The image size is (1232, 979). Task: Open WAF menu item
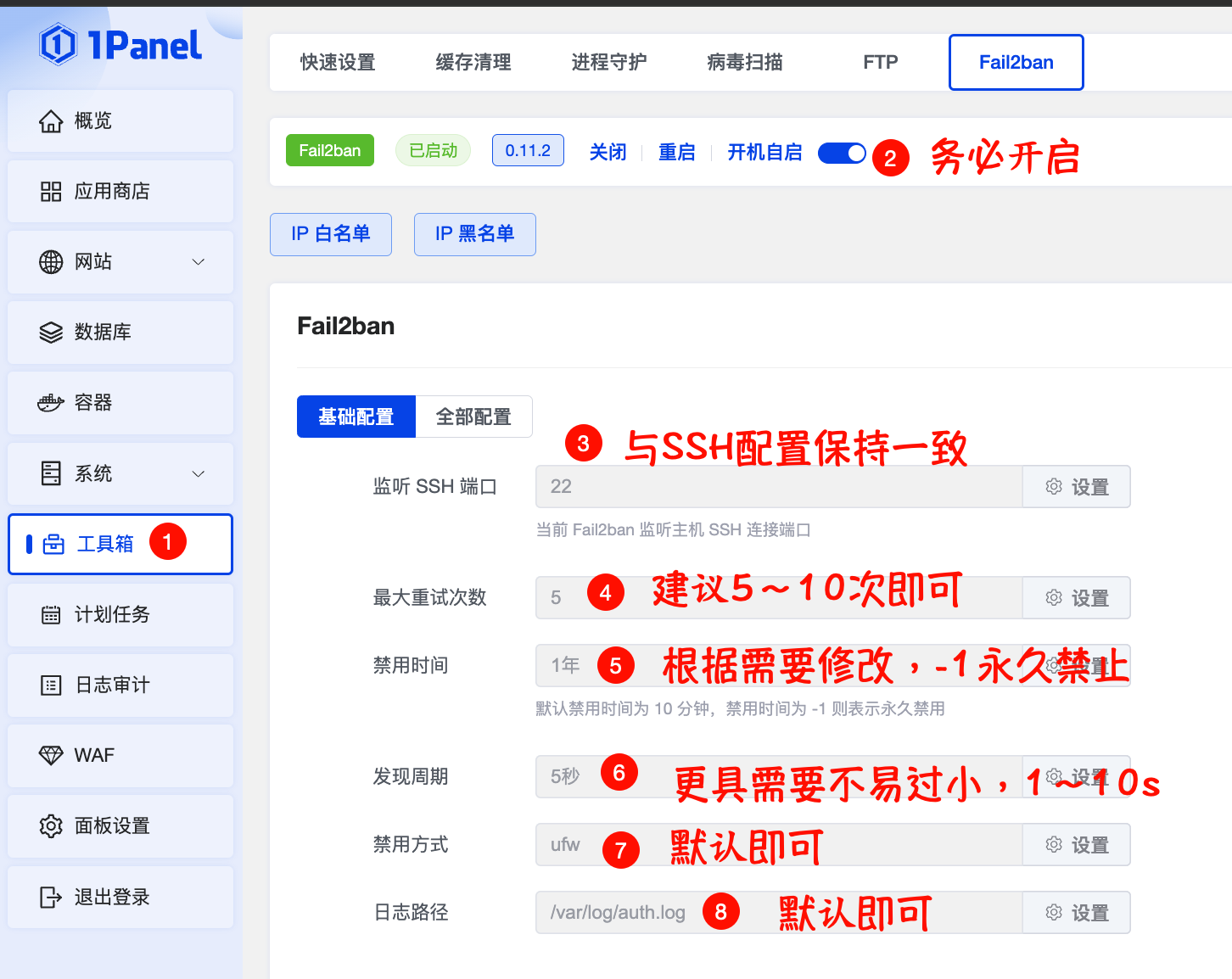point(120,756)
